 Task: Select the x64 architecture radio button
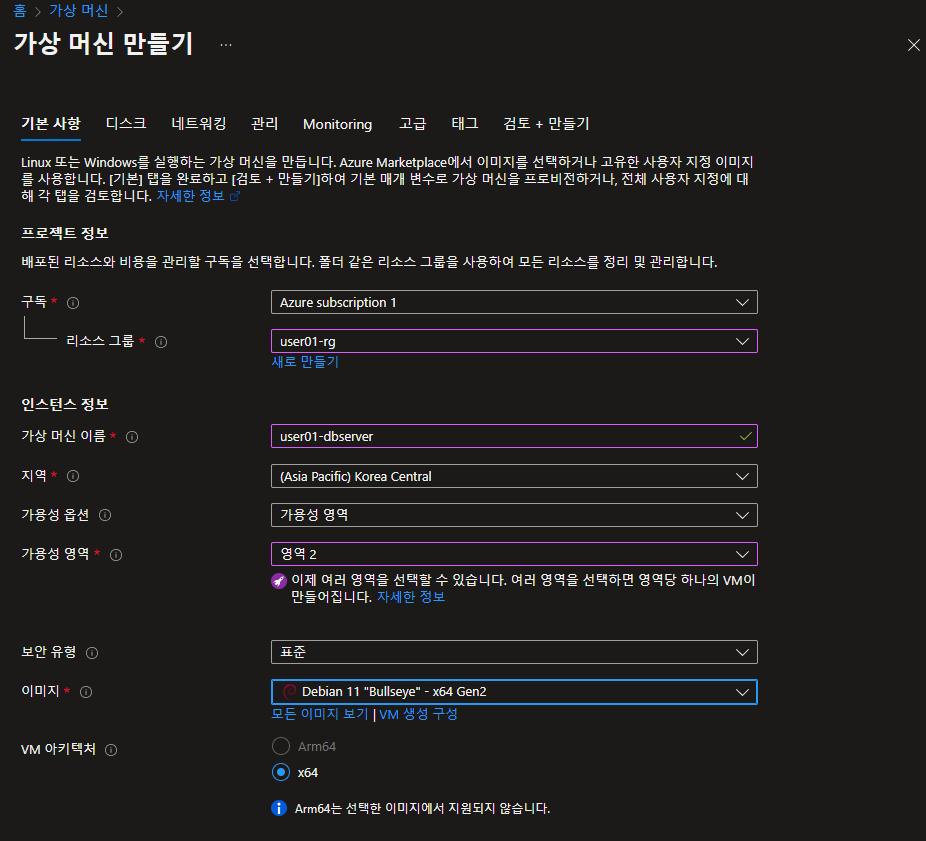click(281, 772)
